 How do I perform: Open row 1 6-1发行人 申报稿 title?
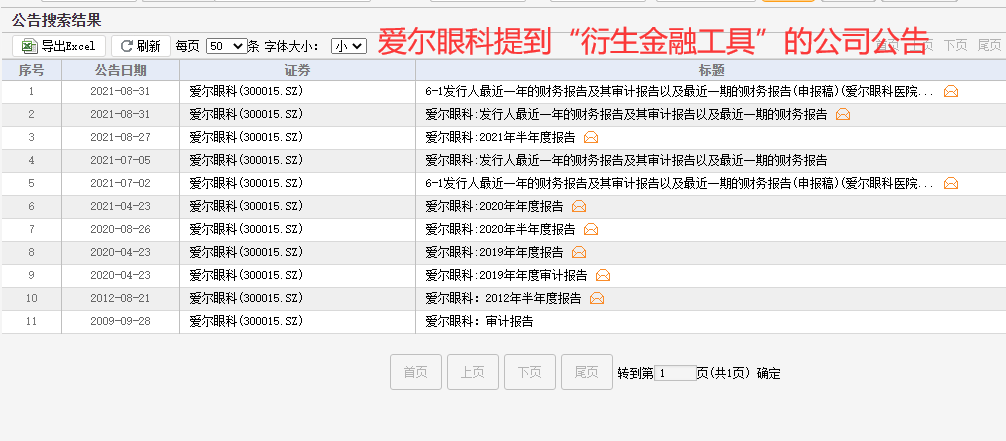[680, 91]
